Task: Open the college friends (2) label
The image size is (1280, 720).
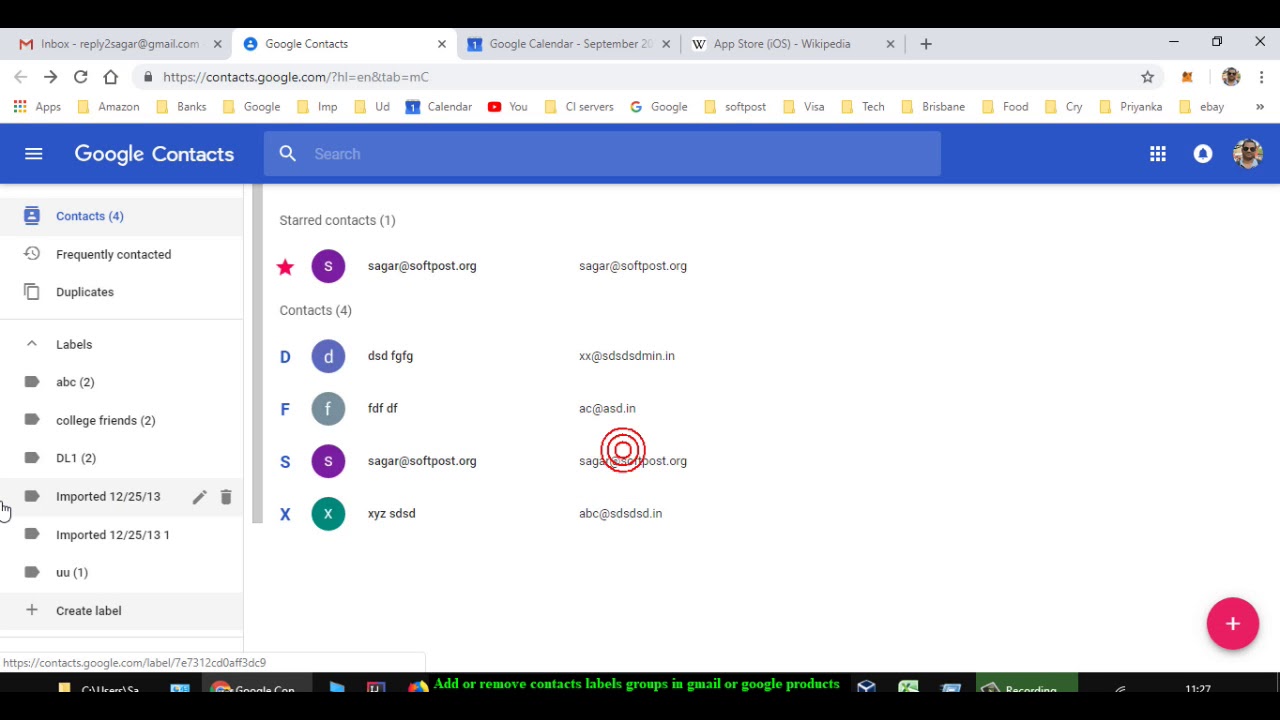Action: pos(121,420)
